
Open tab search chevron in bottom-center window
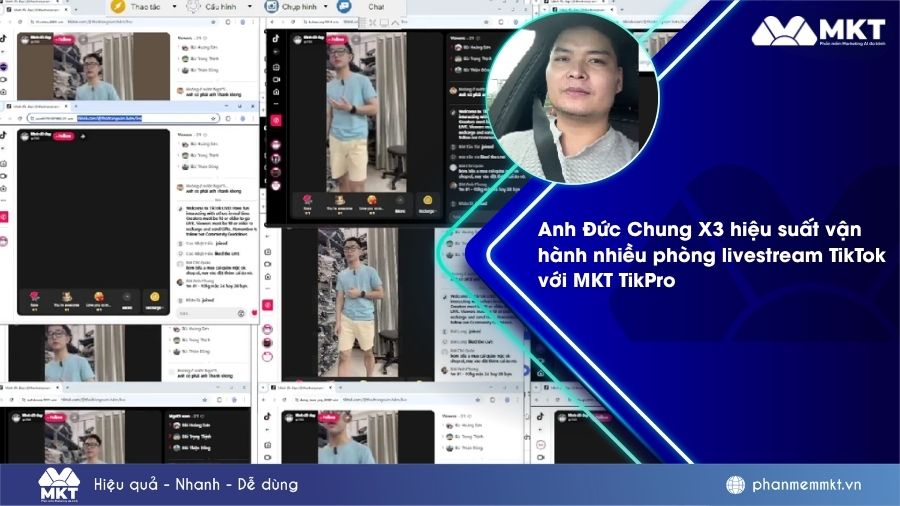[263, 388]
